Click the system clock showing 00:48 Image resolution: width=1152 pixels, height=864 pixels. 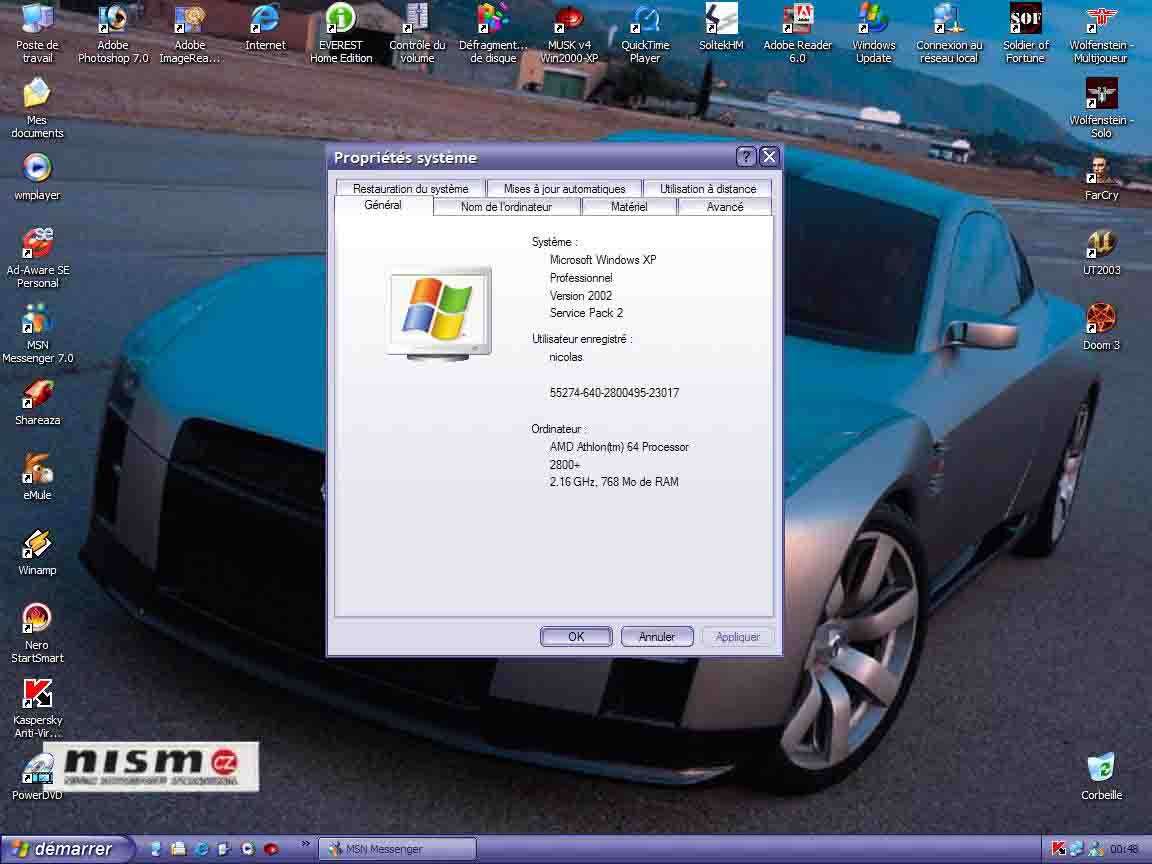pyautogui.click(x=1124, y=849)
